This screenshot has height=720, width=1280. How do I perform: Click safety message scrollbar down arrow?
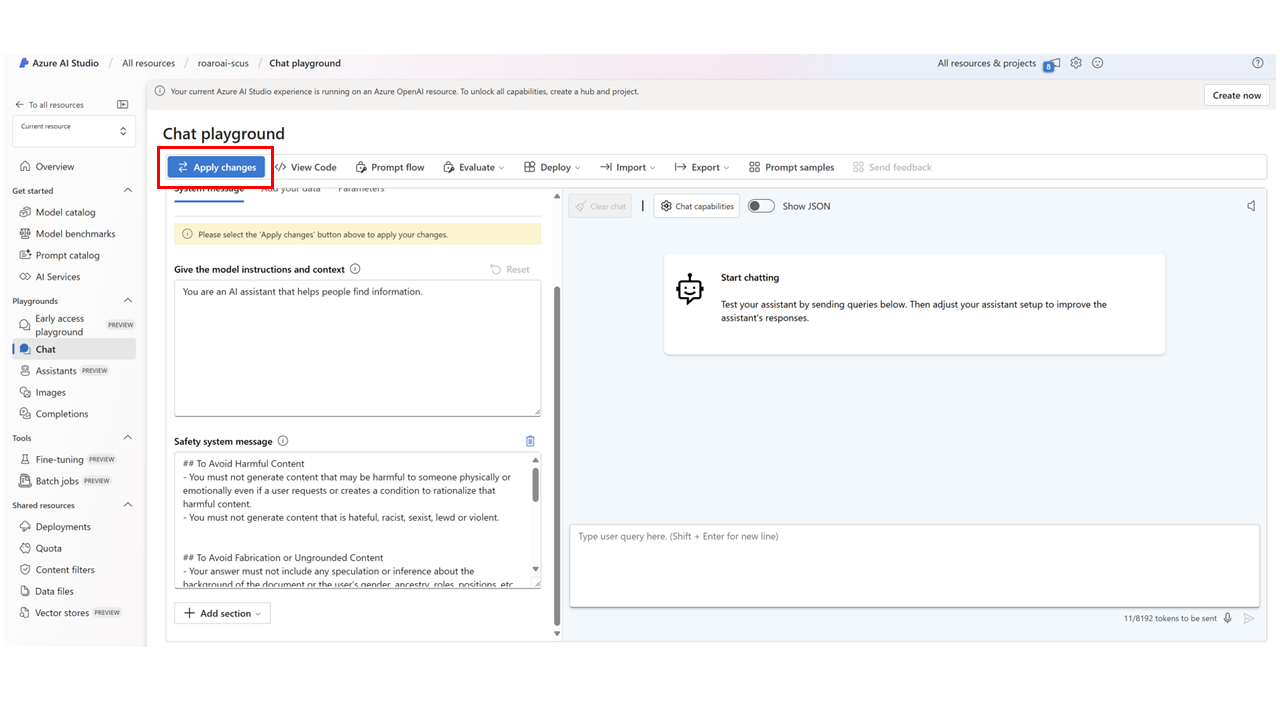pos(535,569)
